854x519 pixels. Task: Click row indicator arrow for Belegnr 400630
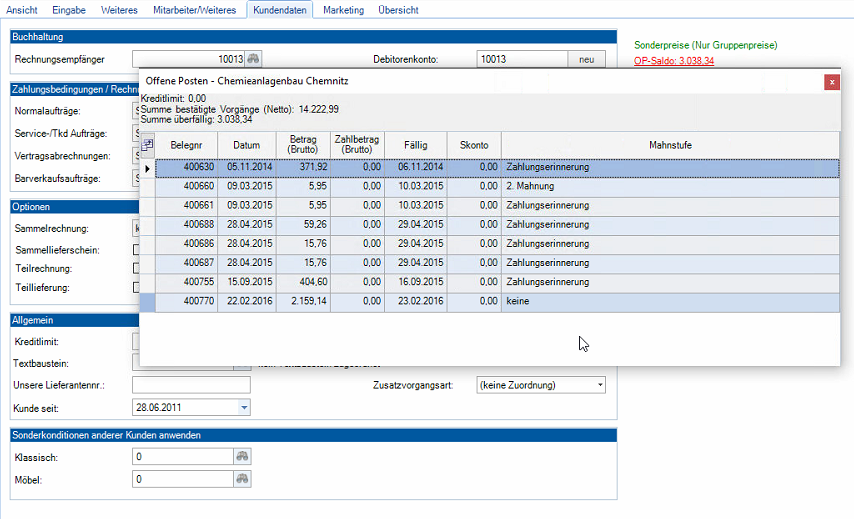pyautogui.click(x=148, y=168)
